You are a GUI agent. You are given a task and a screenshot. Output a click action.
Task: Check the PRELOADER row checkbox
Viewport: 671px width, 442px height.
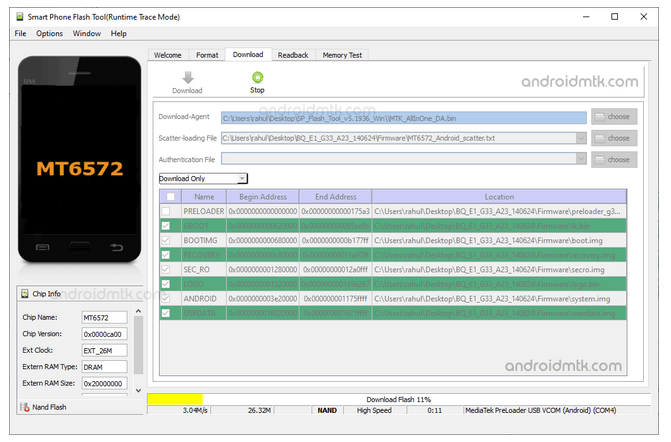(166, 211)
